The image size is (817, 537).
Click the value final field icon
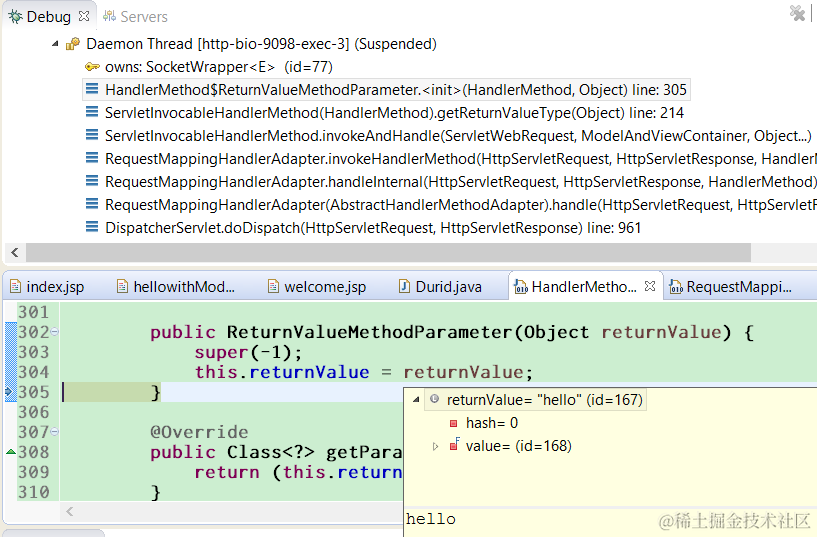click(x=454, y=444)
